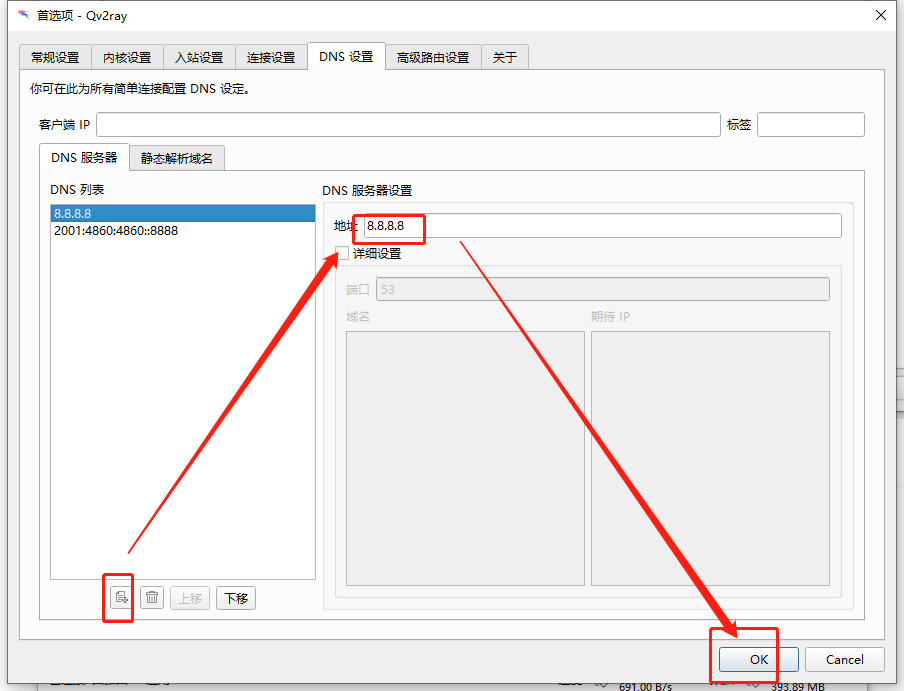
Task: Click the add DNS server icon
Action: (x=121, y=598)
